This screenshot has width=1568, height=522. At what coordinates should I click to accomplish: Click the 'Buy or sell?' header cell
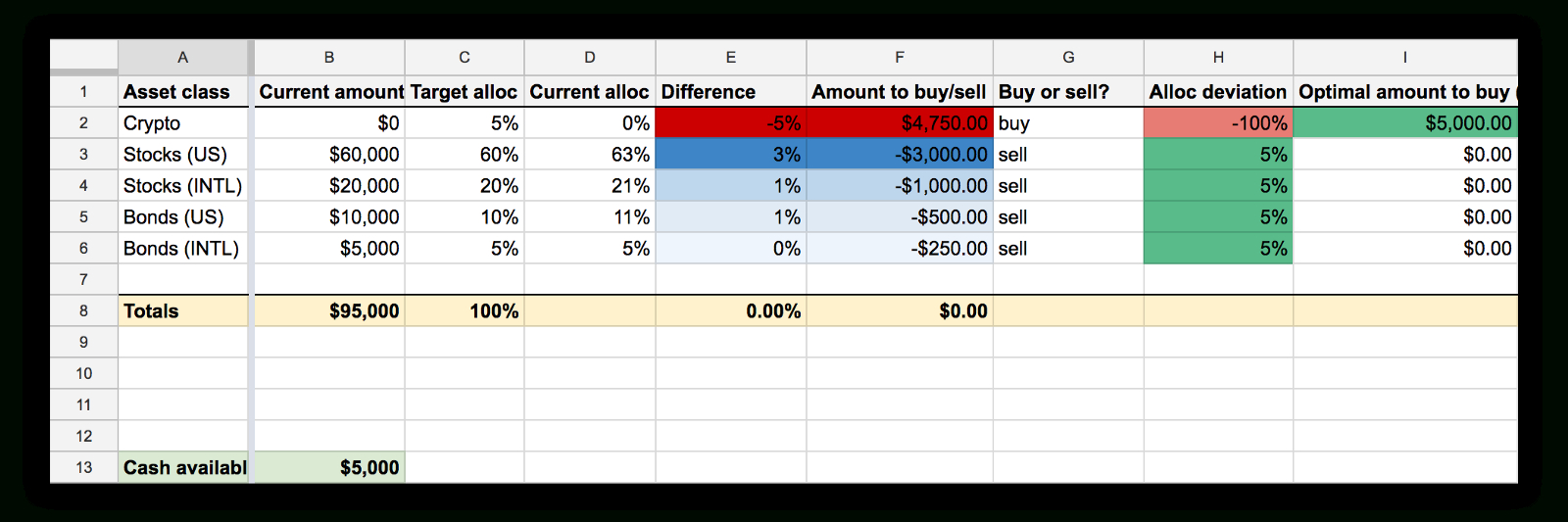click(1068, 92)
